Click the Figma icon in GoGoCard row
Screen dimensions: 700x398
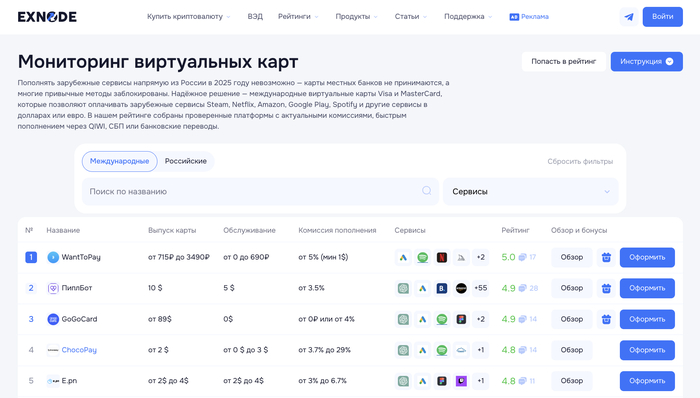(x=461, y=319)
